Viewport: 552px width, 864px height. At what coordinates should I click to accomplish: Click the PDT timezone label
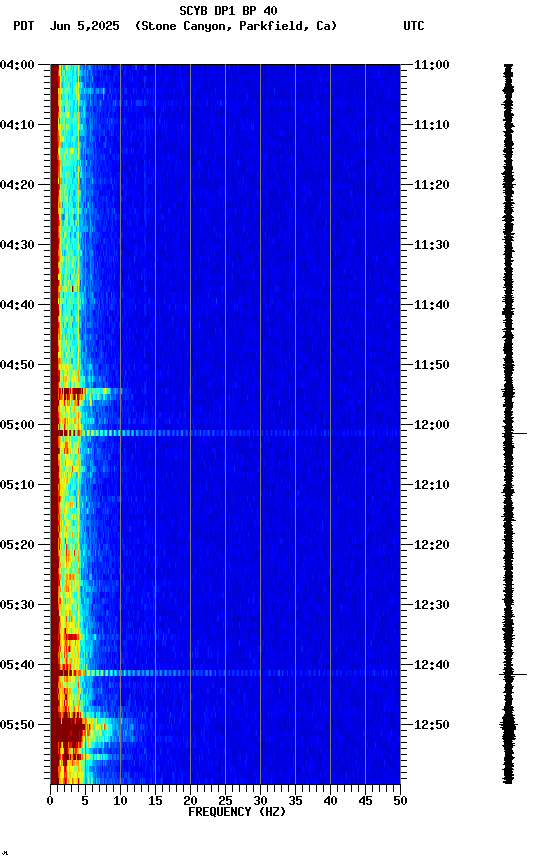click(24, 26)
